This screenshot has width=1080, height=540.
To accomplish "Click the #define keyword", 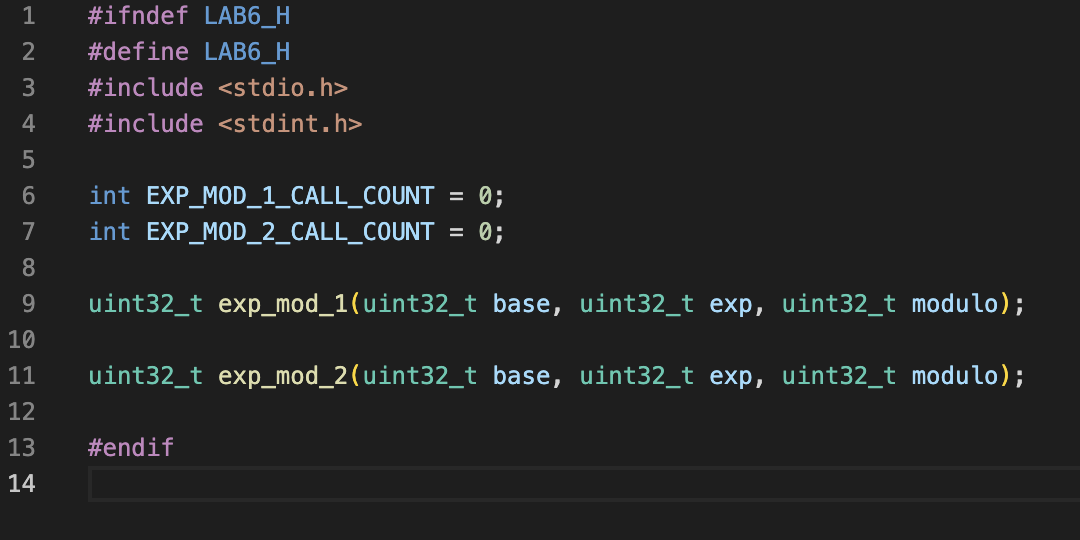I will coord(138,52).
